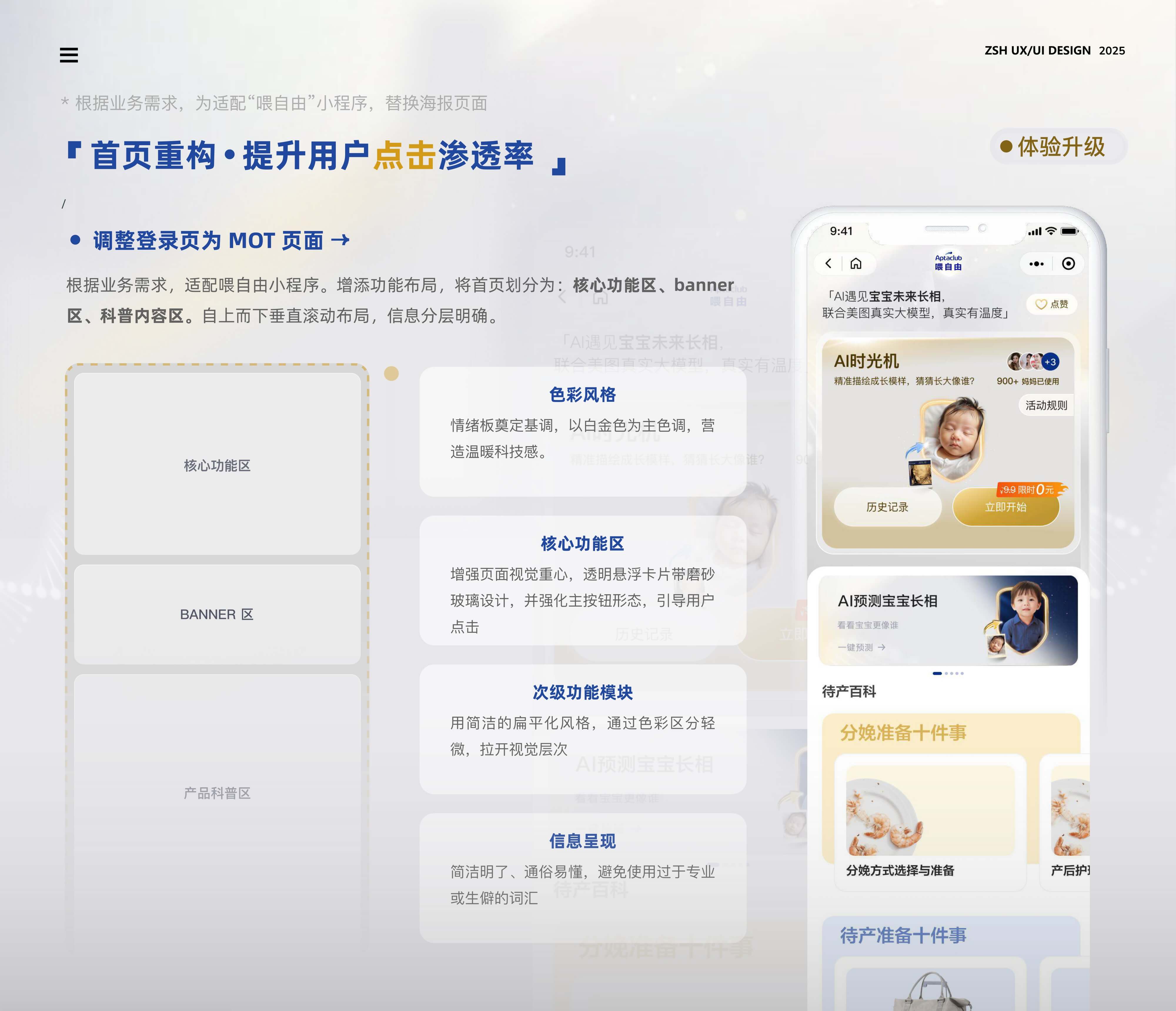Tap the circular target close icon

tap(1068, 264)
